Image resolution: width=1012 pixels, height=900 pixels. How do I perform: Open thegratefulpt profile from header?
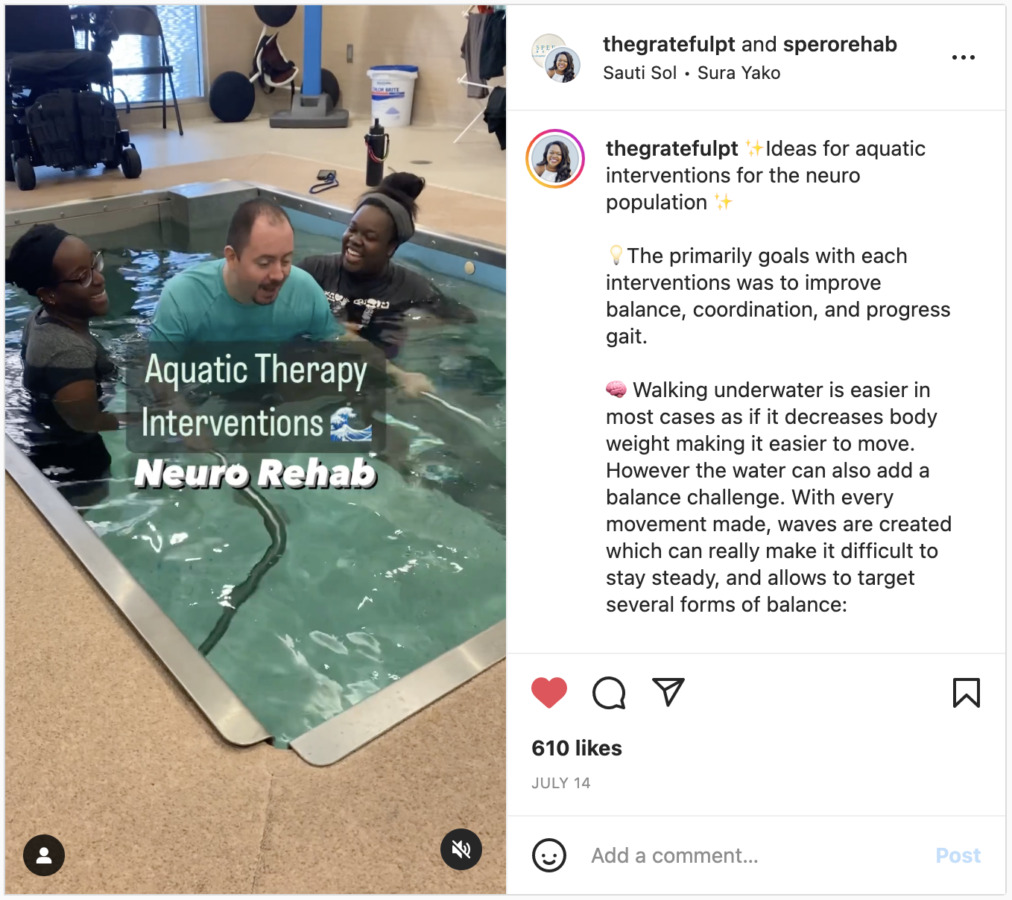click(669, 44)
